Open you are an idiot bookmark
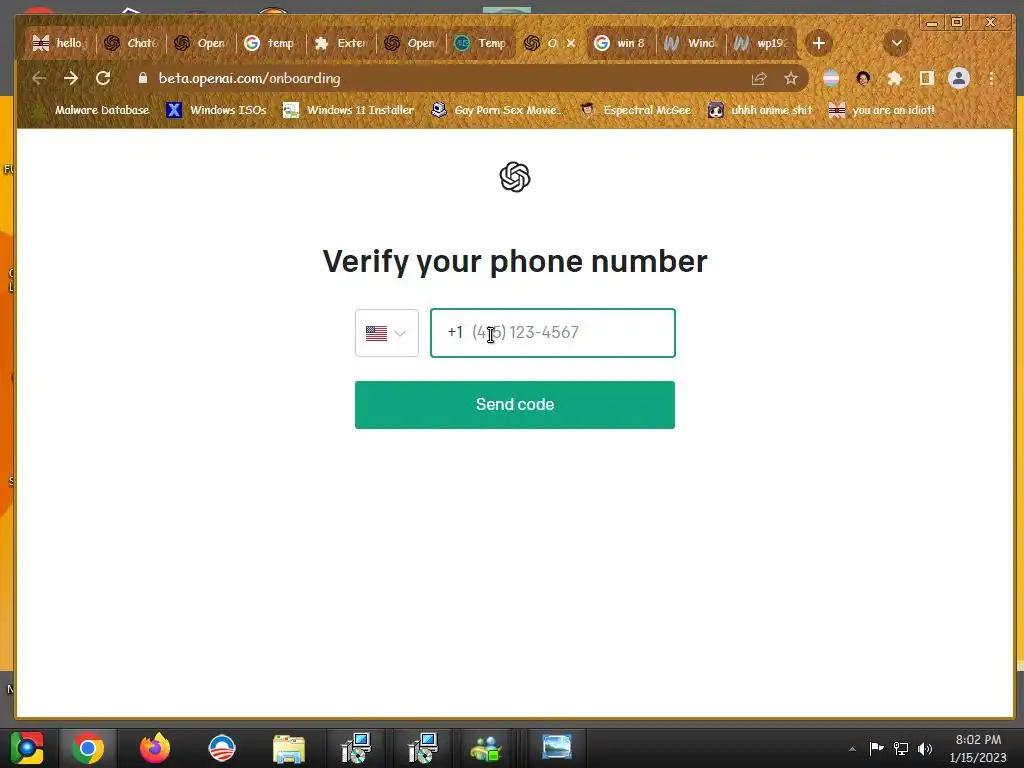Screen dimensions: 1024x768 click(882, 110)
